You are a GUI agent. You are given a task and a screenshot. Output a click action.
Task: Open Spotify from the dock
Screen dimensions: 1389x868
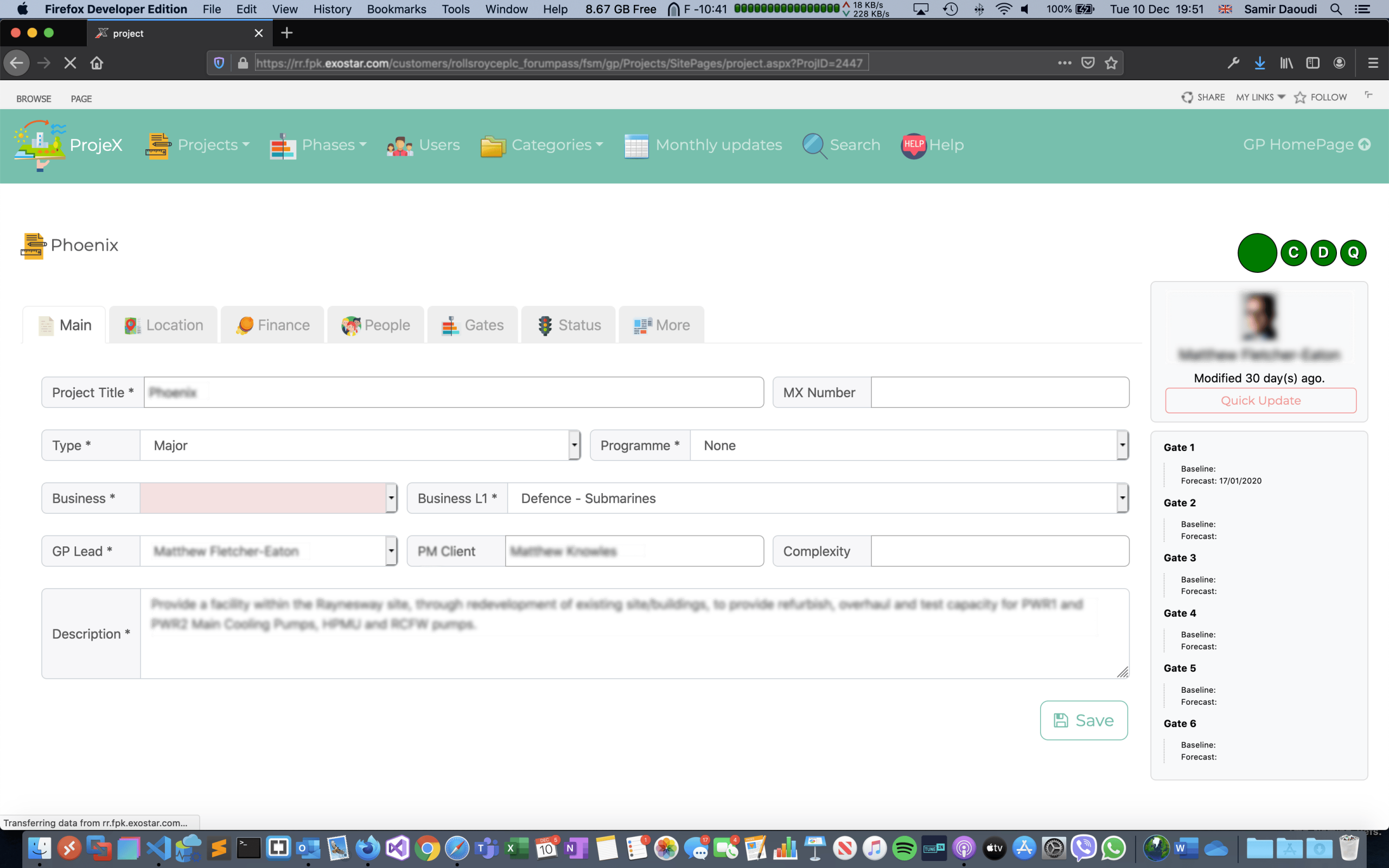904,848
